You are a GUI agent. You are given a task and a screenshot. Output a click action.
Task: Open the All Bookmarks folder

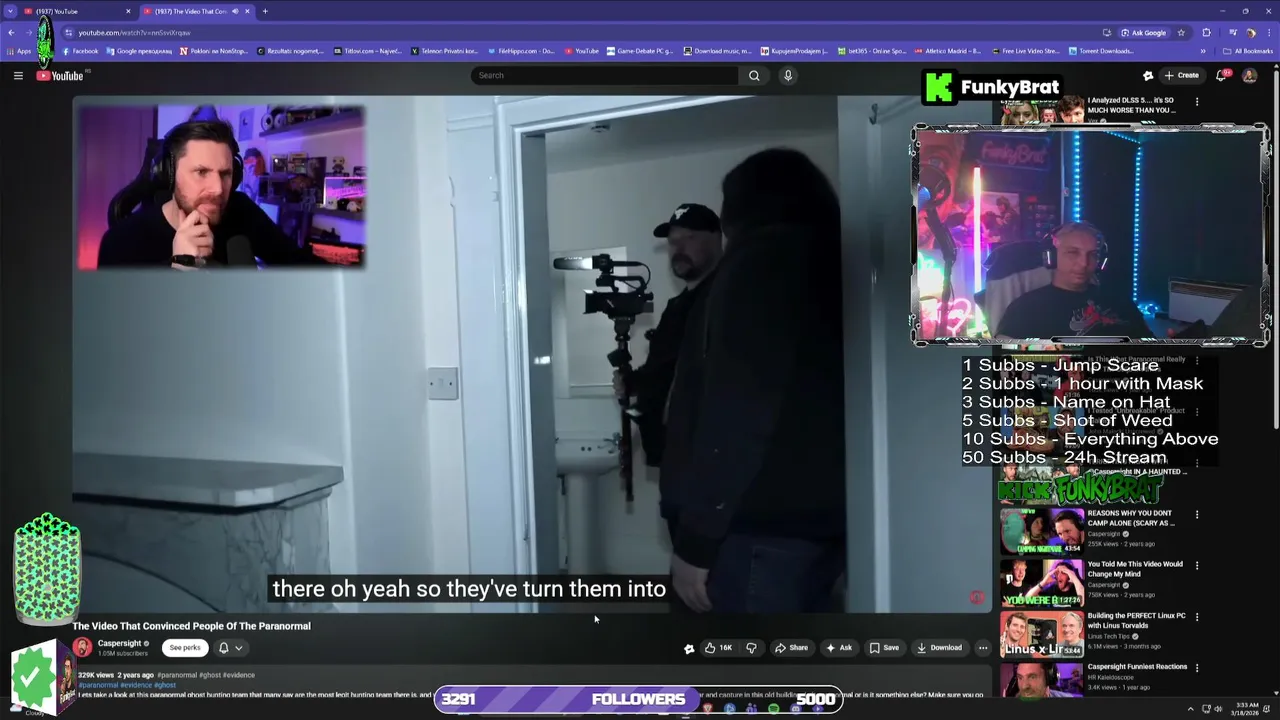point(1248,51)
